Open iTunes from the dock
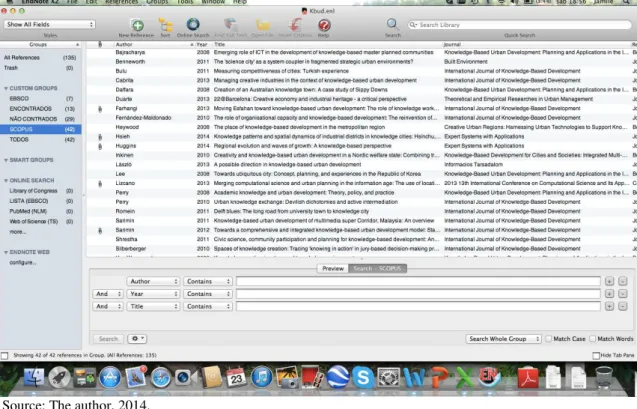This screenshot has width=637, height=409. pos(262,377)
